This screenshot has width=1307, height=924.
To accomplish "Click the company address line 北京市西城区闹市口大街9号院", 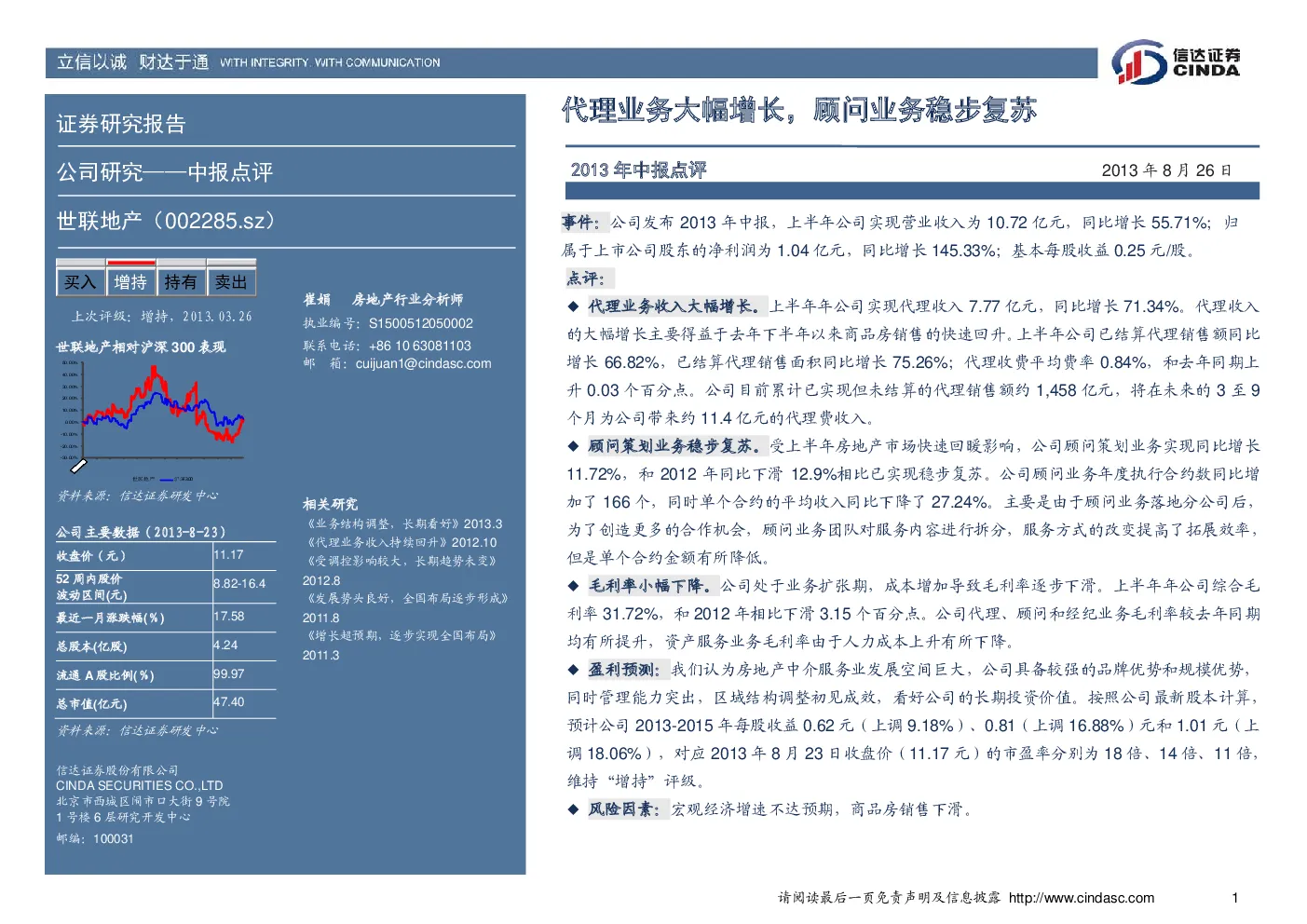I will pos(143,801).
